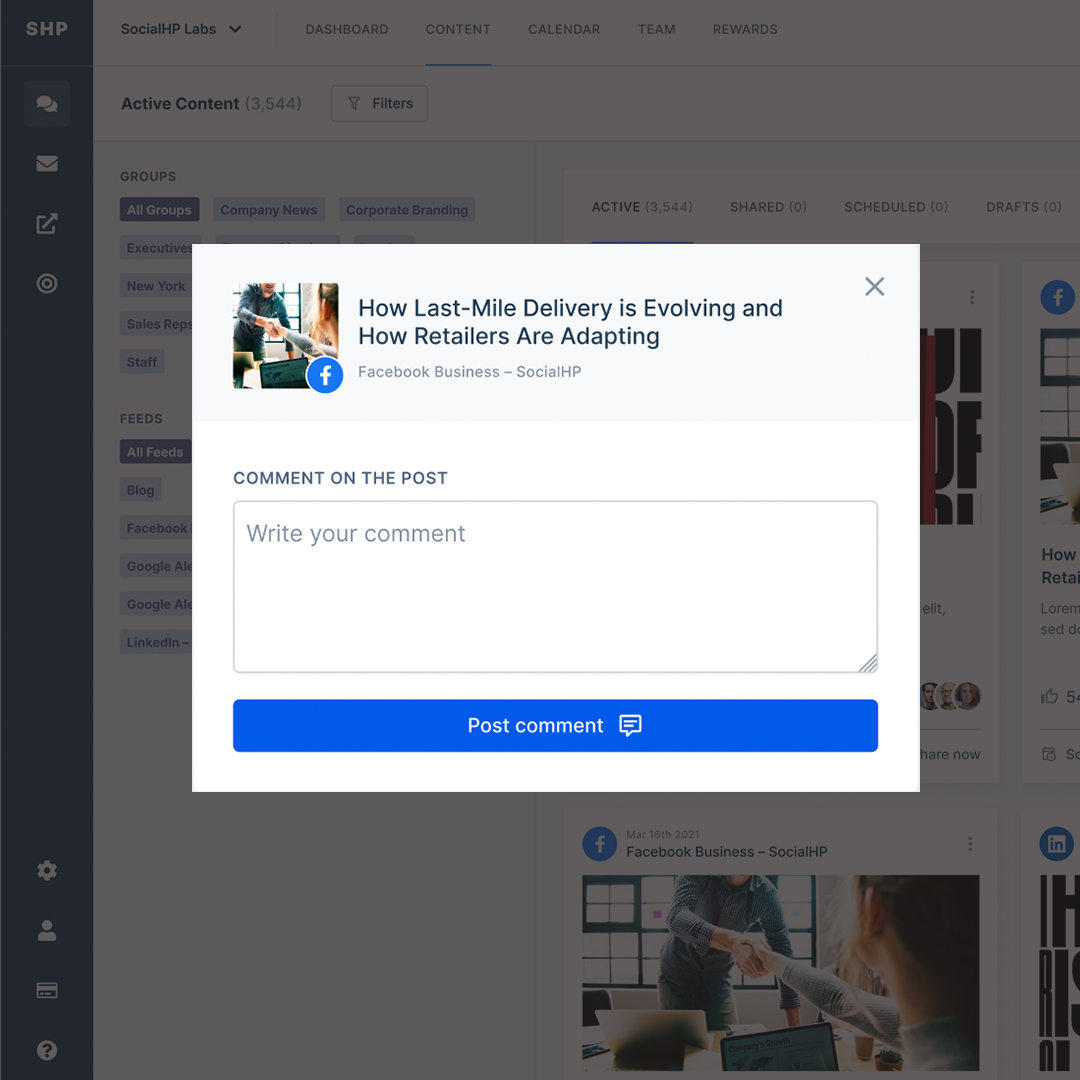
Task: Open three-dot menu on top post card
Action: (972, 297)
